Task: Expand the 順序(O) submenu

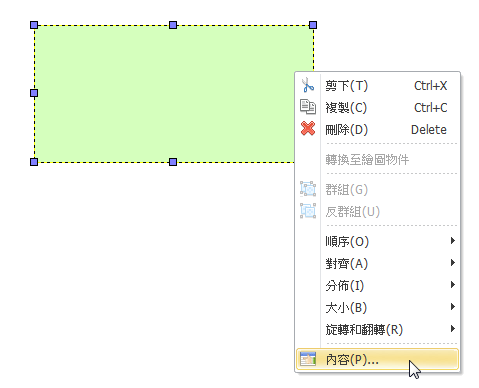Action: click(x=377, y=241)
